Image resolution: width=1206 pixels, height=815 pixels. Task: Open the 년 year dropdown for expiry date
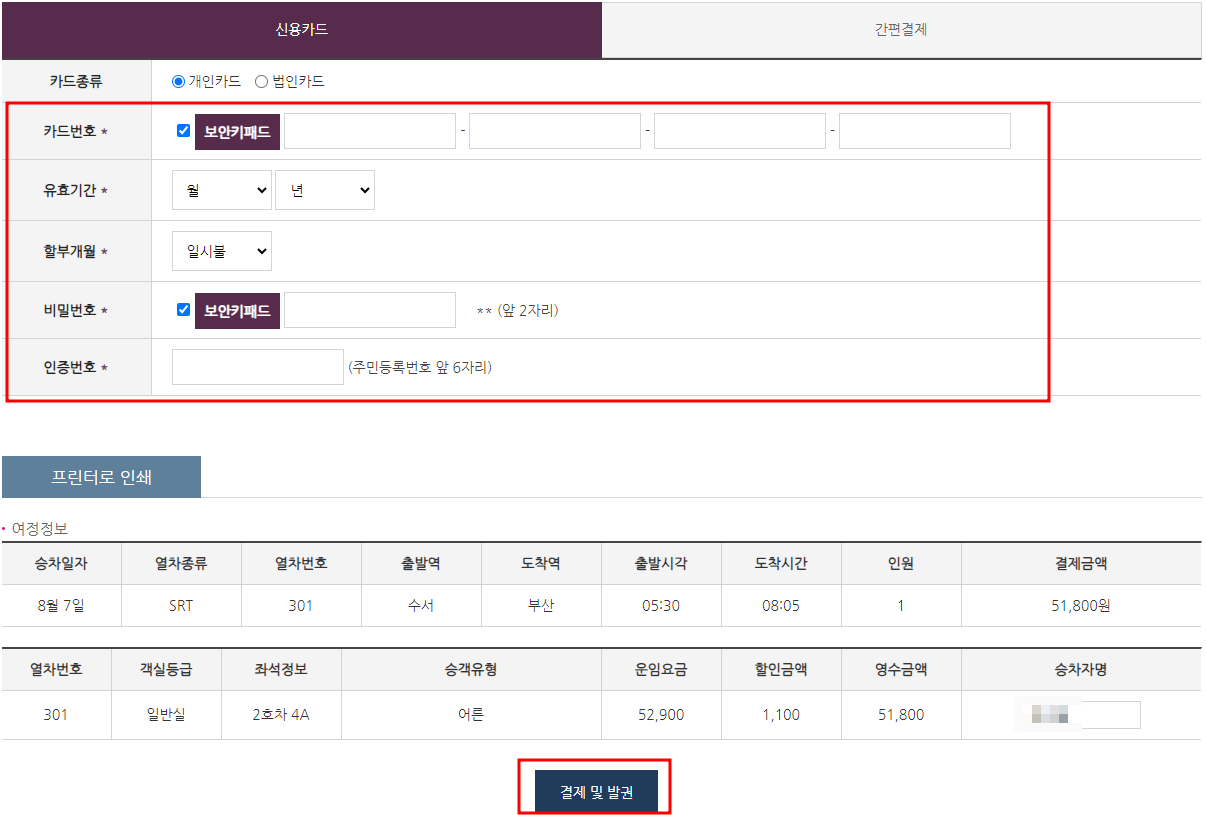(x=324, y=189)
